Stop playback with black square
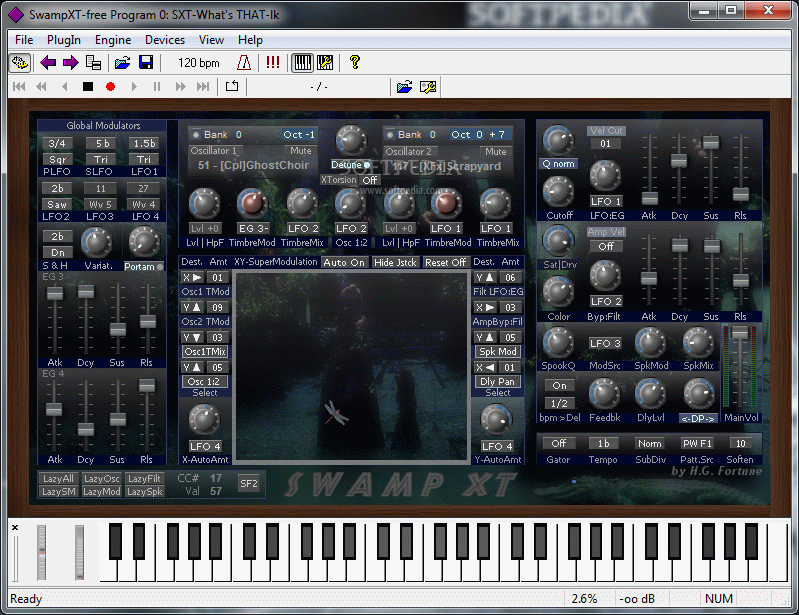Screen dimensions: 799x615 (88, 87)
